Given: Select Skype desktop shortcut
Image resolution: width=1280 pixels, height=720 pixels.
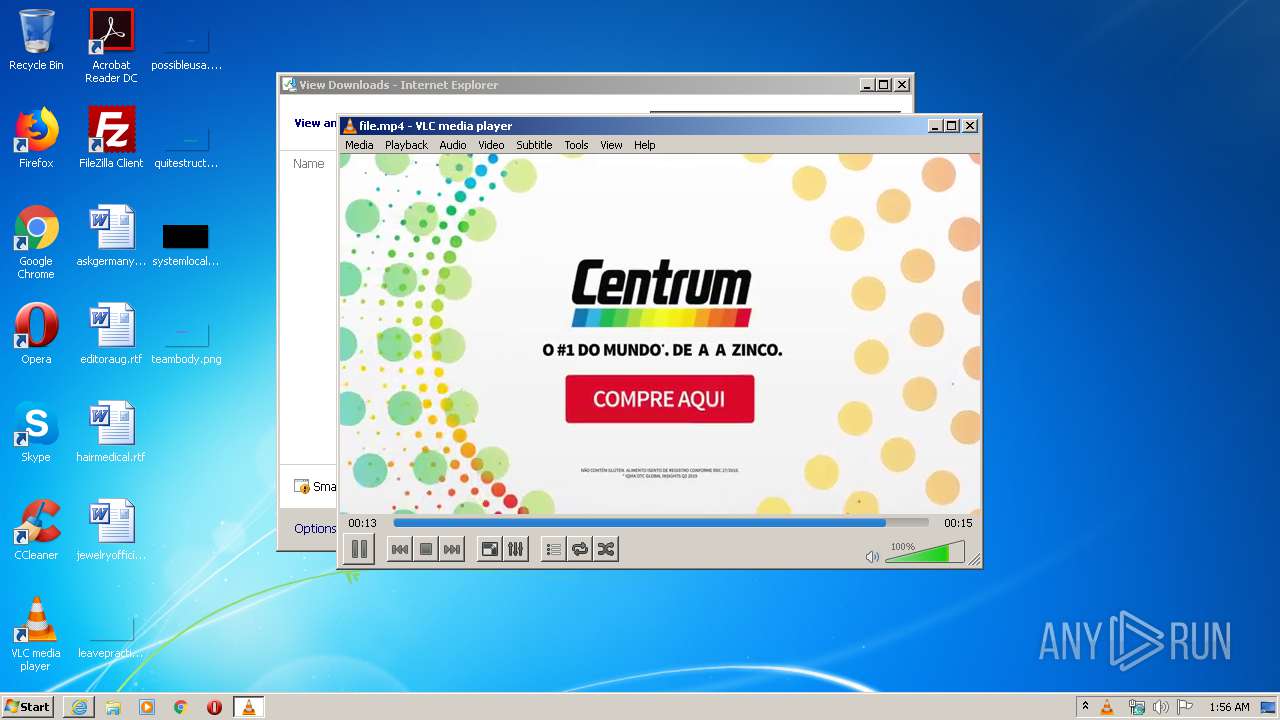Looking at the screenshot, I should 36,432.
